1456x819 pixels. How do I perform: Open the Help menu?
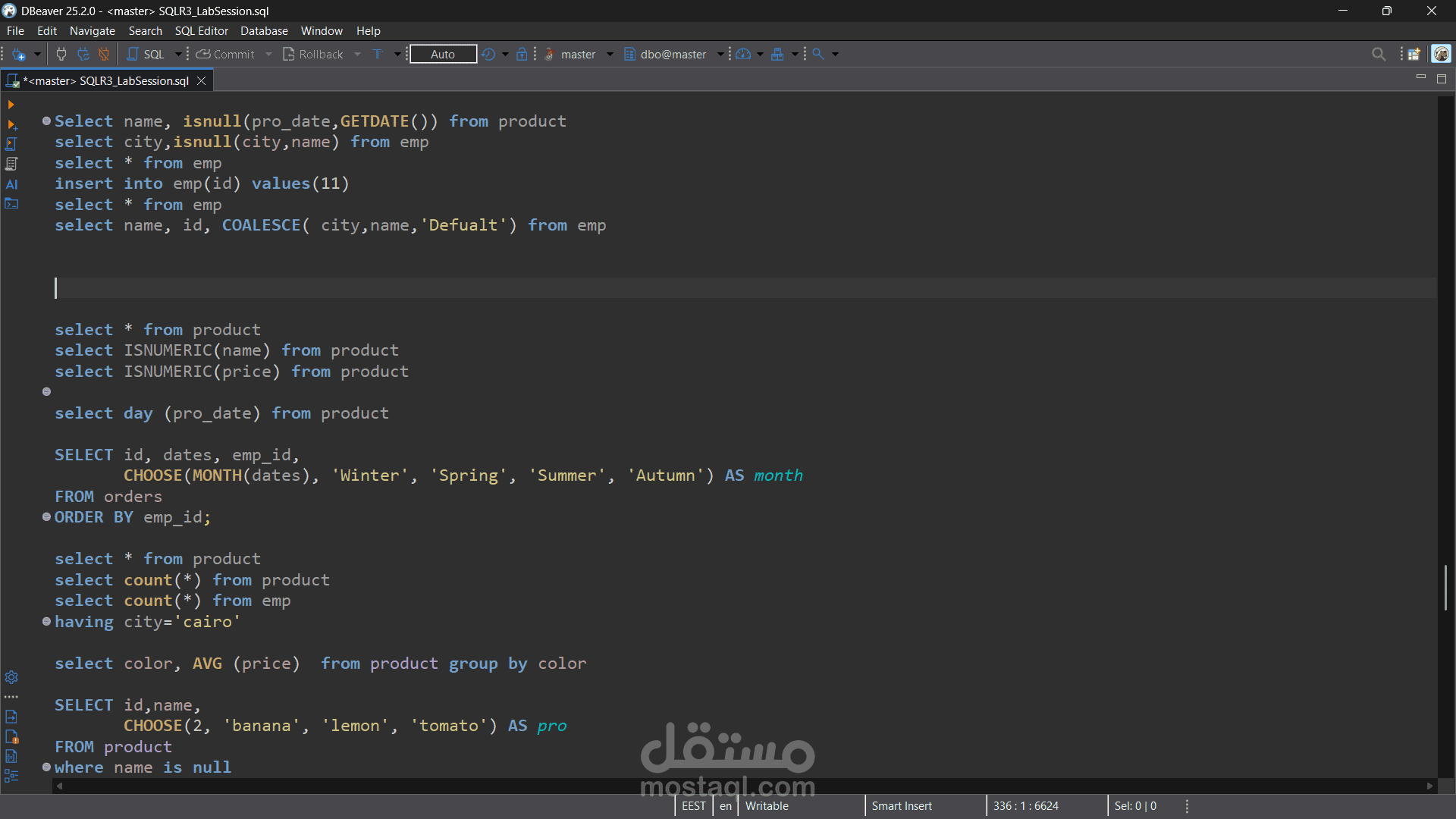click(x=369, y=31)
